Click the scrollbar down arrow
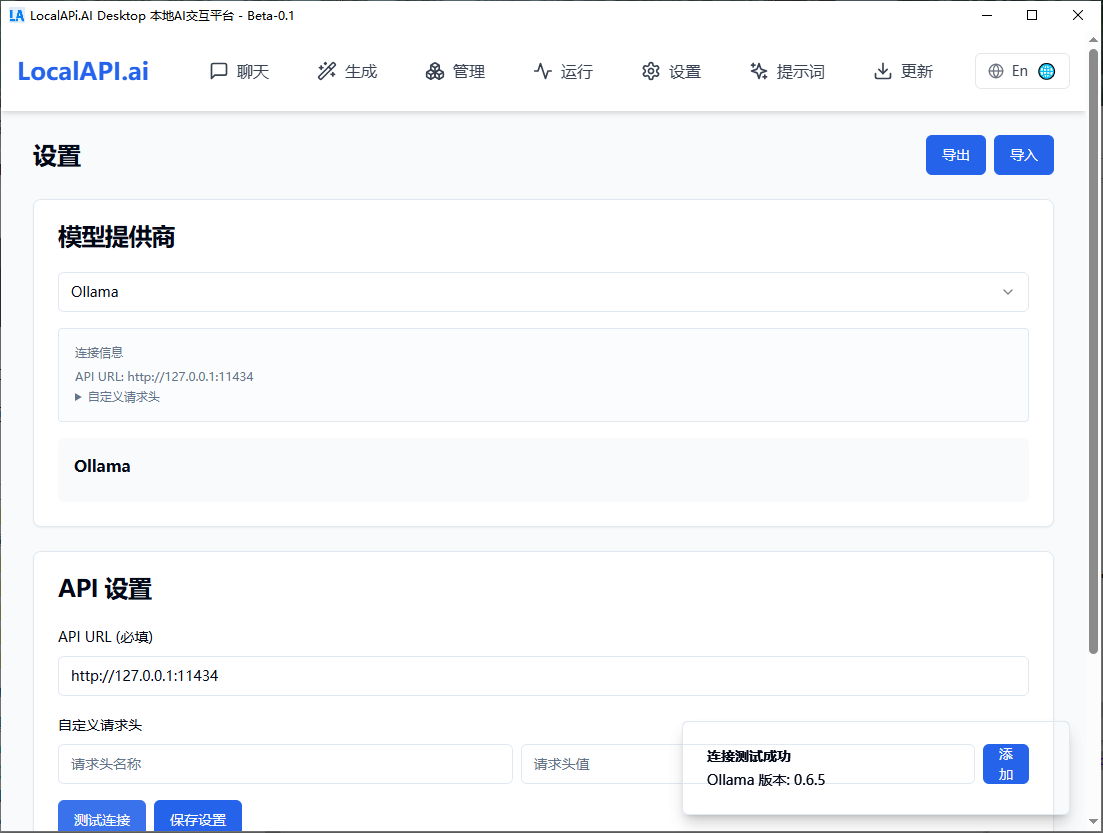 tap(1093, 822)
